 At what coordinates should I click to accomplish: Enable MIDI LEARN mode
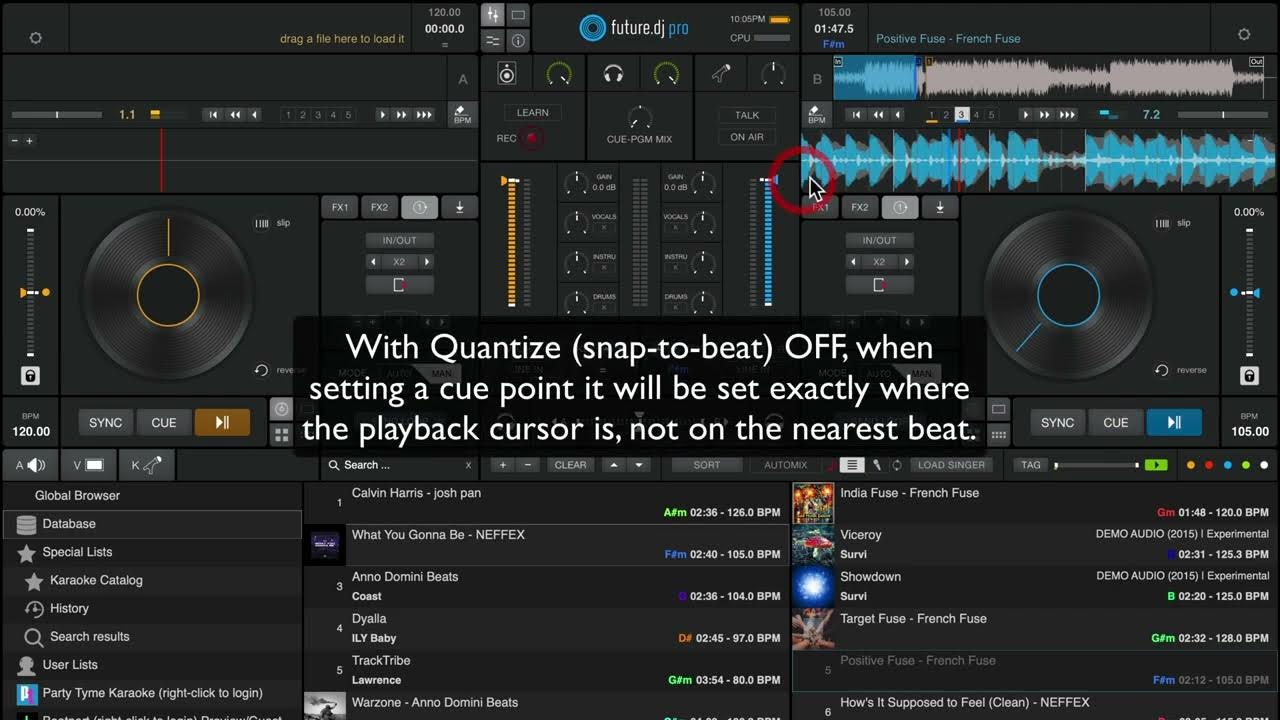click(x=533, y=113)
